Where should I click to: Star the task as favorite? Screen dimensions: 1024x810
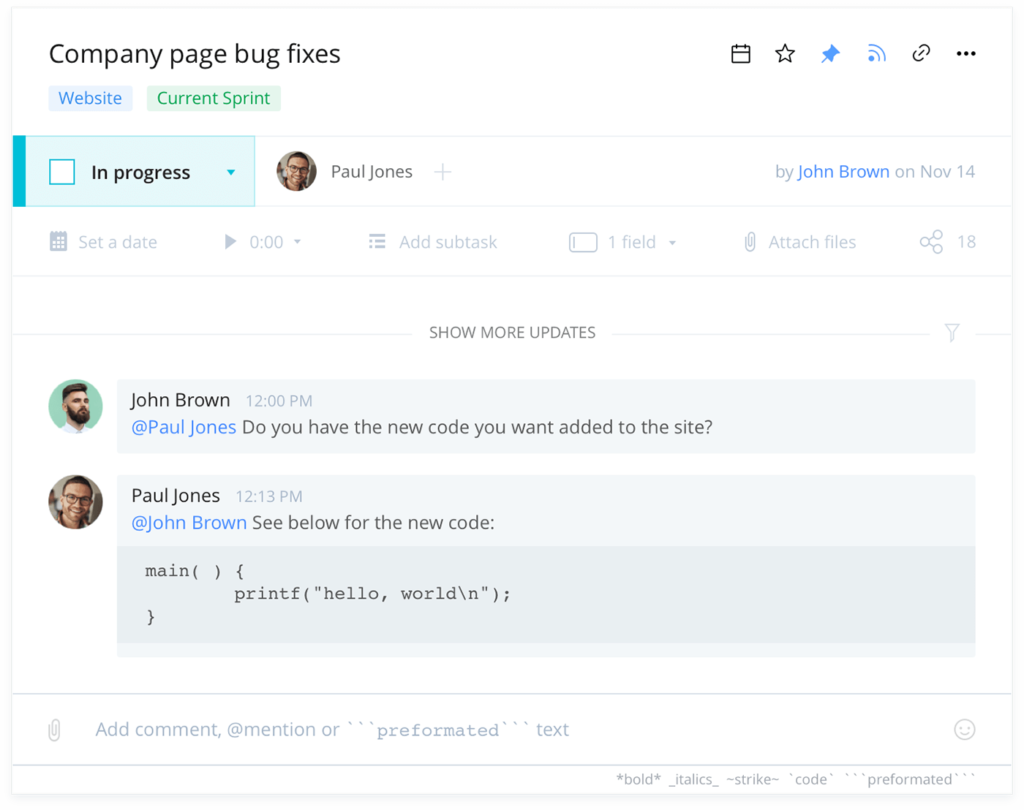coord(785,54)
